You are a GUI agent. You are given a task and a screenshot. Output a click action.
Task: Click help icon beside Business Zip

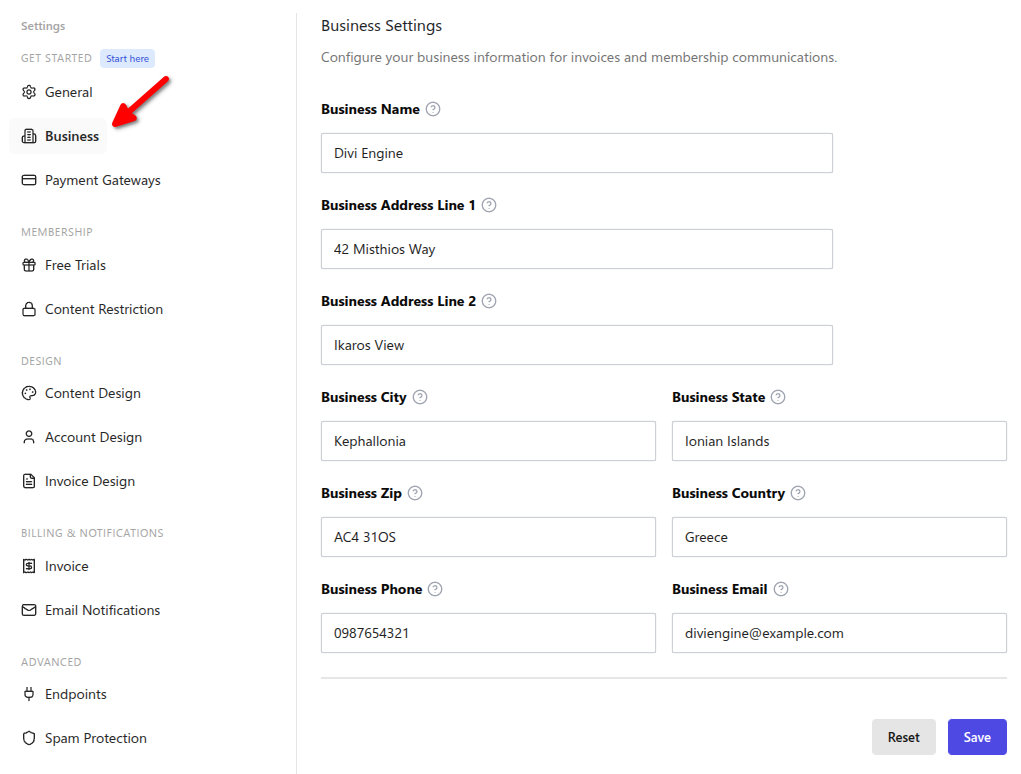415,493
